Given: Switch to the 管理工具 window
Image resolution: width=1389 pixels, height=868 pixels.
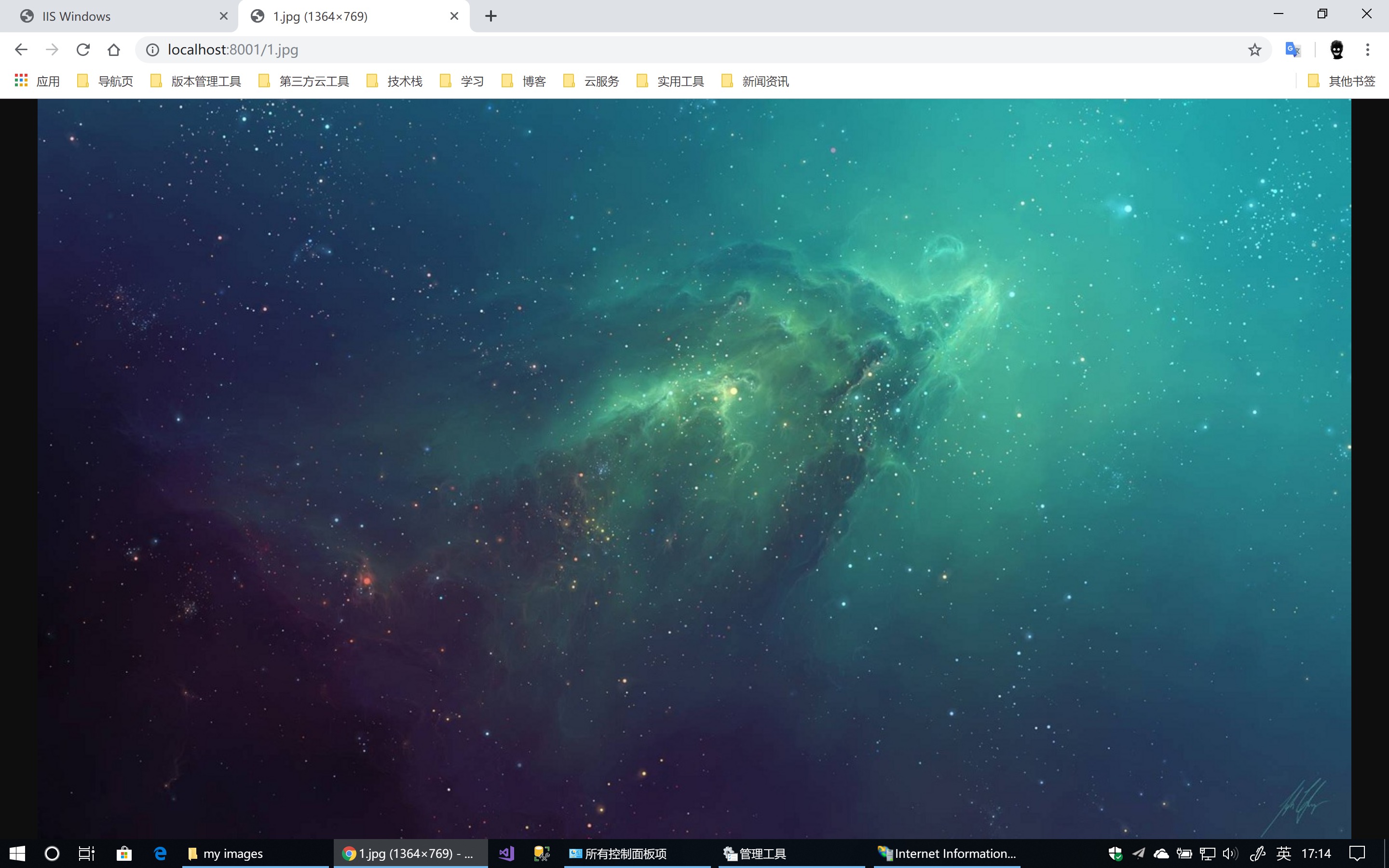Looking at the screenshot, I should tap(792, 854).
